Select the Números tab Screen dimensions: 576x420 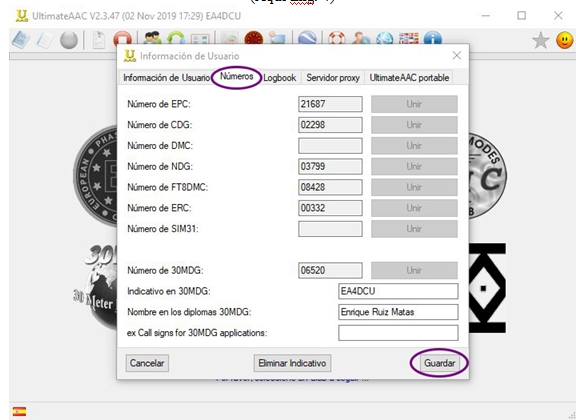click(x=237, y=76)
